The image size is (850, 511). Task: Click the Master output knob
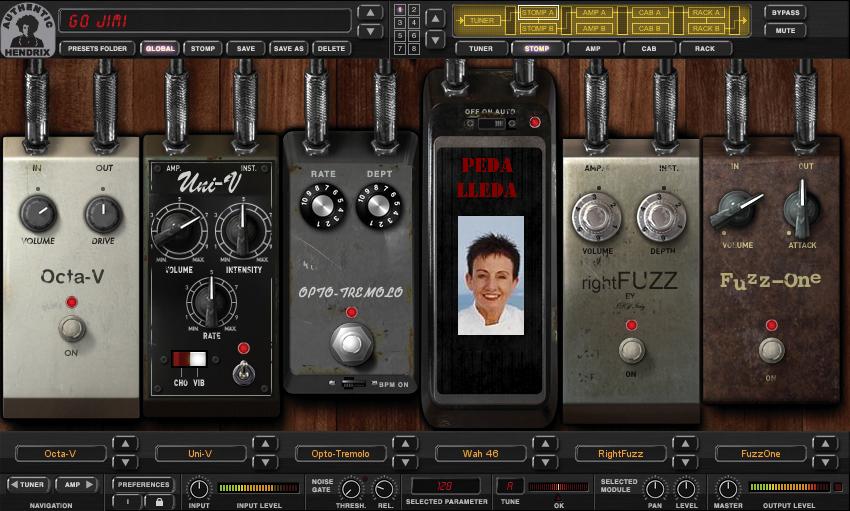(x=728, y=488)
